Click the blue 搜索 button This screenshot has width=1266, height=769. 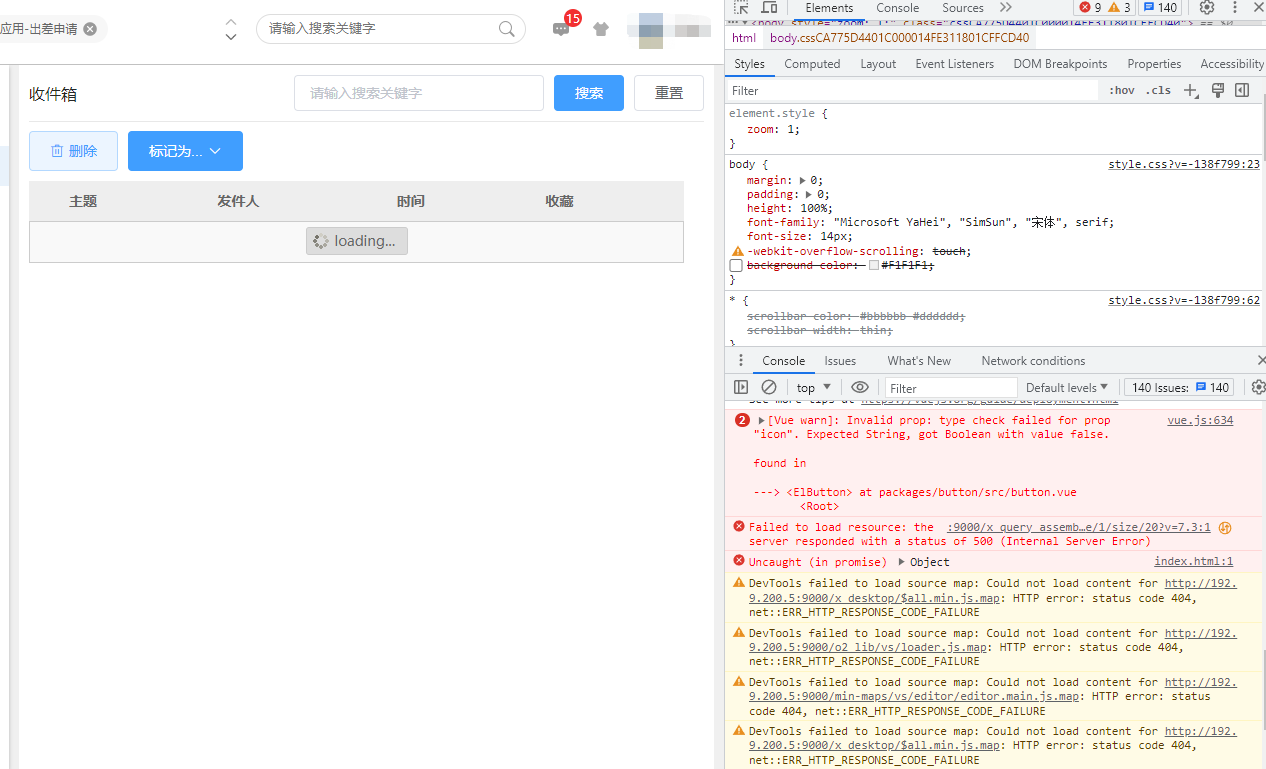[x=589, y=93]
